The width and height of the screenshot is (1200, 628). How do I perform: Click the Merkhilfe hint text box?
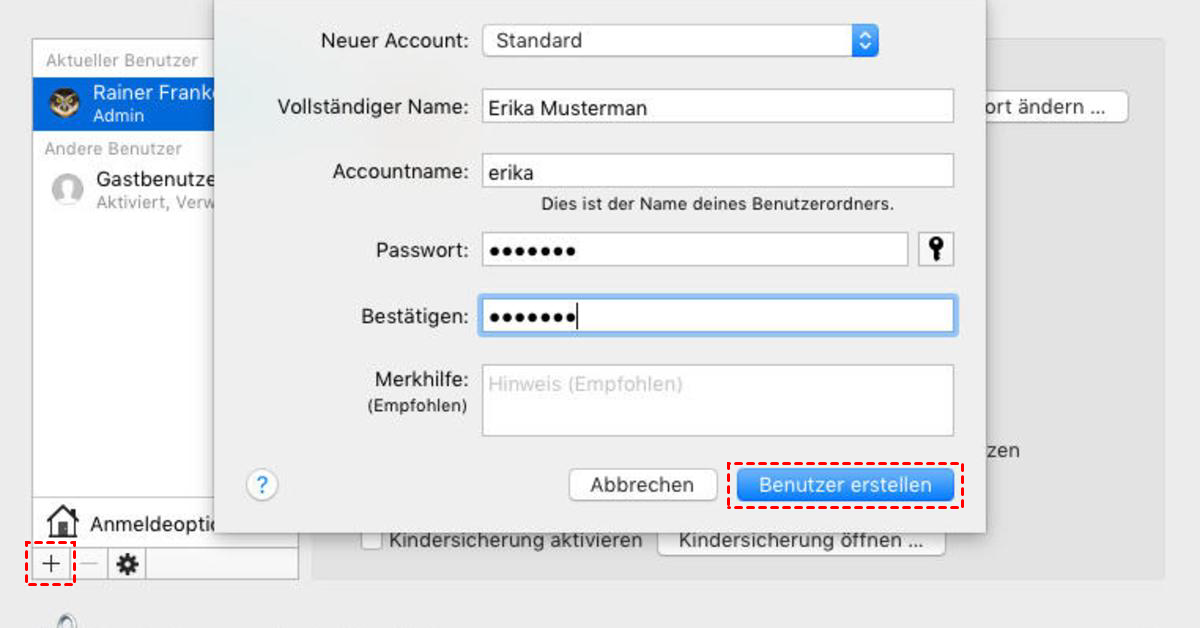717,400
